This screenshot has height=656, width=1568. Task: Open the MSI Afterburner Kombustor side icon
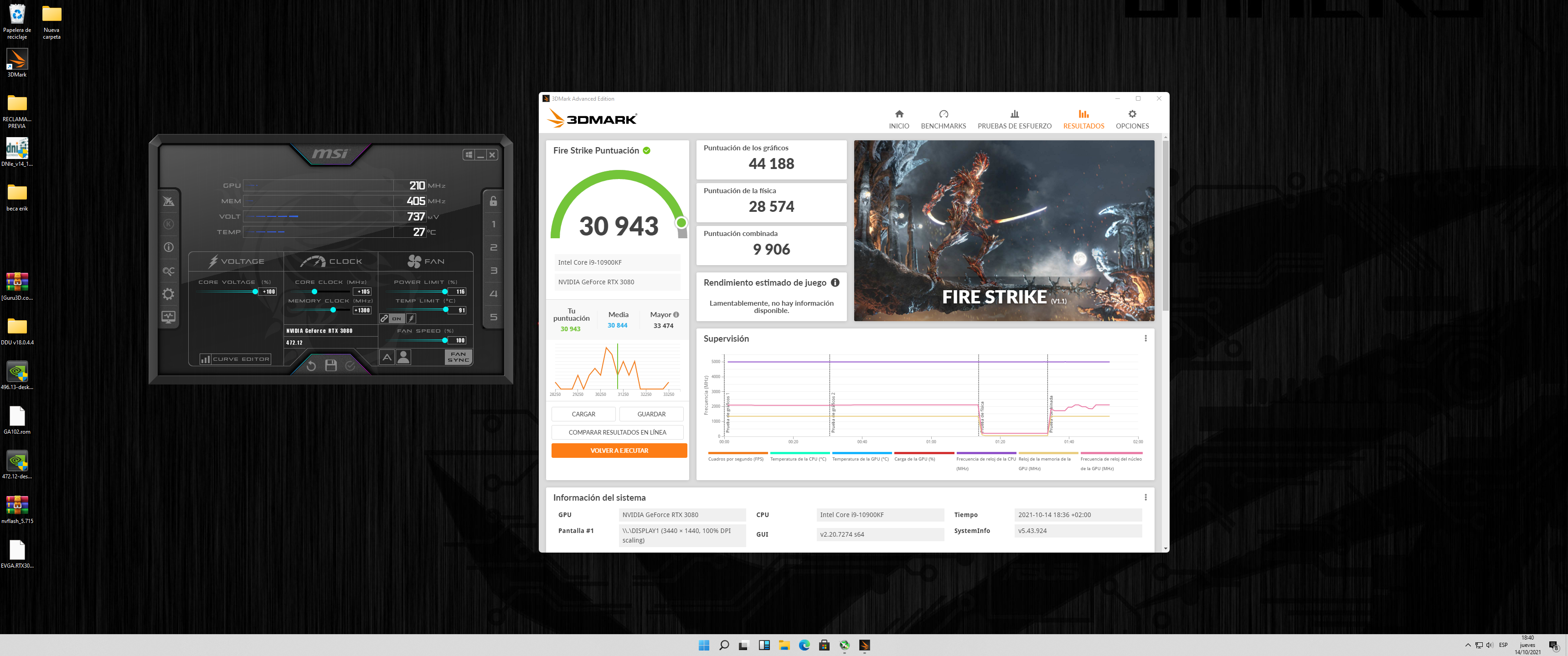169,224
